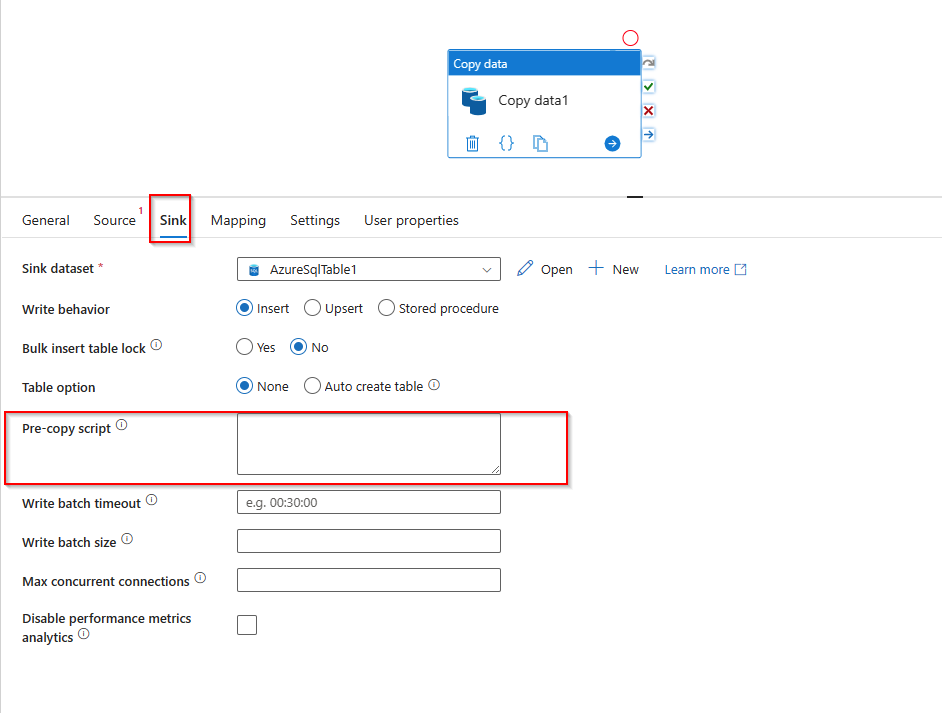The width and height of the screenshot is (942, 713).
Task: Select the green success checkmark icon
Action: 649,87
